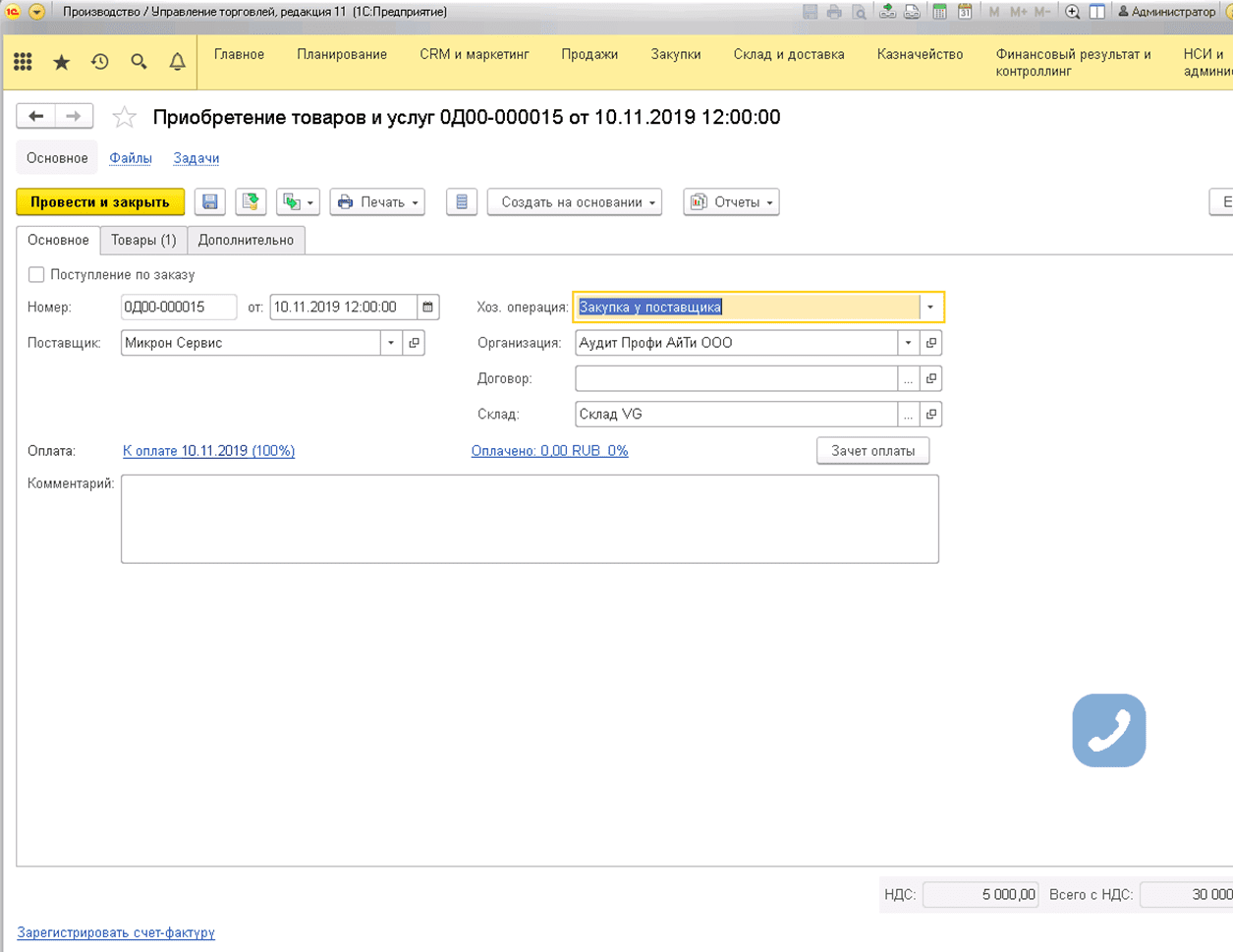The width and height of the screenshot is (1233, 952).
Task: Switch to the Товары (1) tab
Action: pyautogui.click(x=143, y=240)
